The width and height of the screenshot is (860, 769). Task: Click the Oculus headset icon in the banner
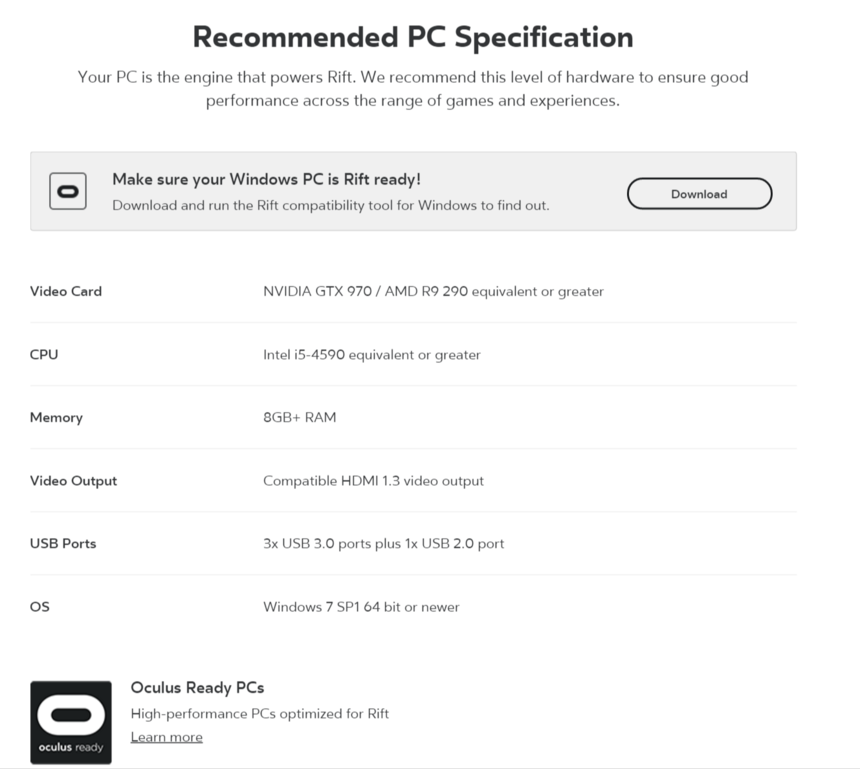68,191
